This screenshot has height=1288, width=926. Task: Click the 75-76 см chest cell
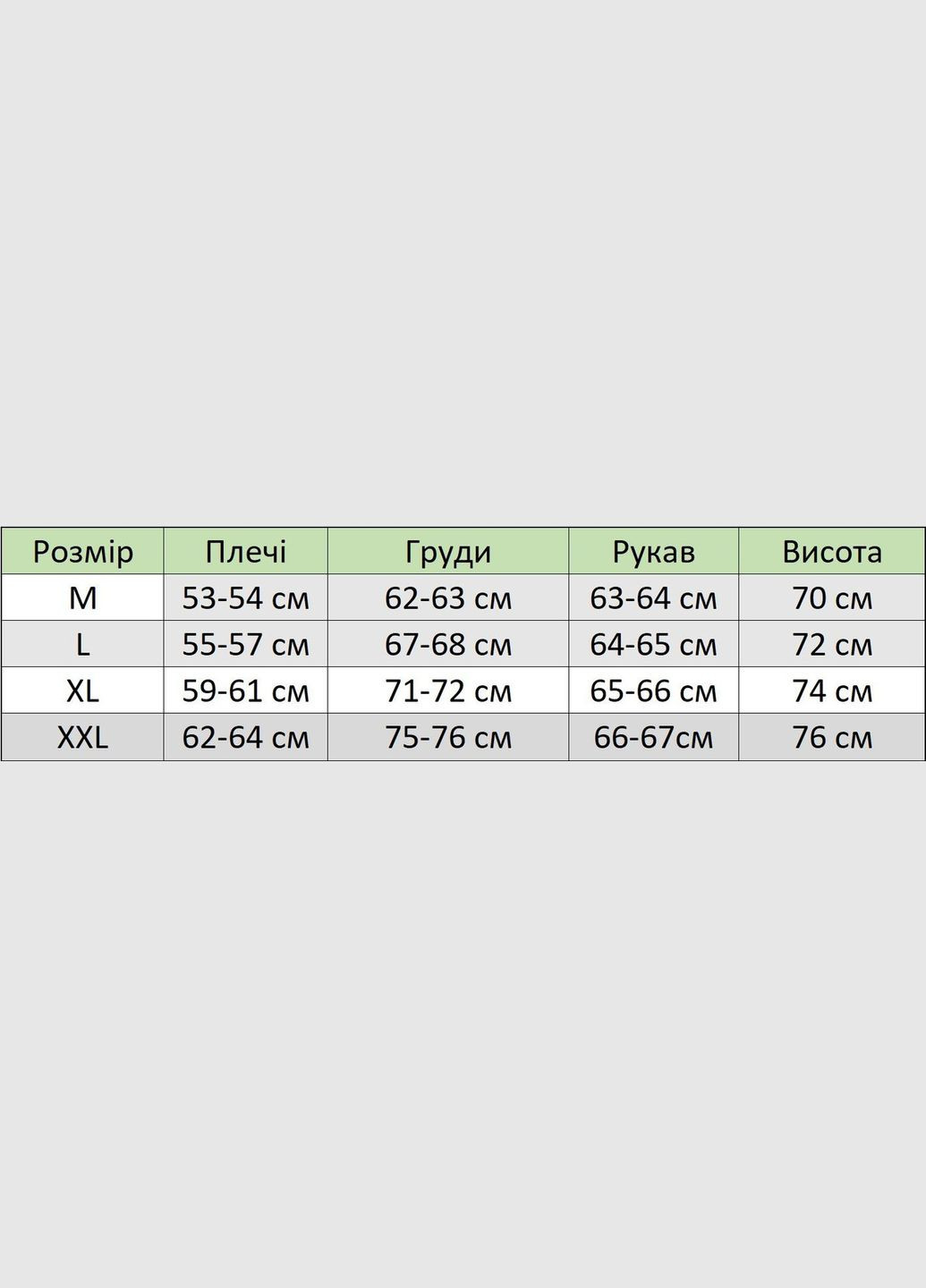(x=448, y=737)
